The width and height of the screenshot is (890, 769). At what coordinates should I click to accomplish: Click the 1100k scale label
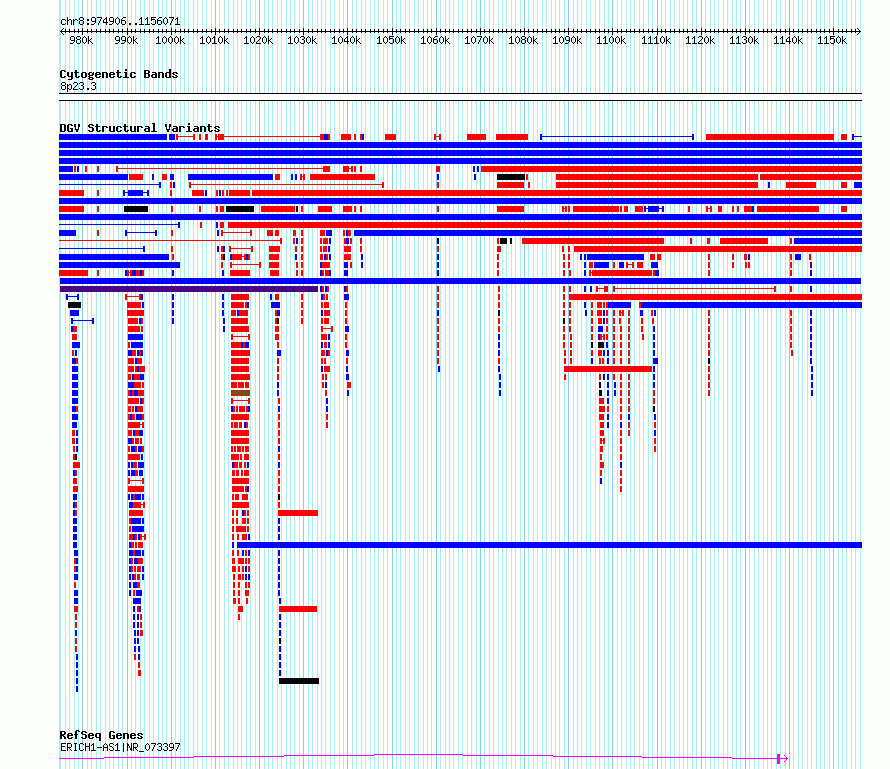[611, 40]
